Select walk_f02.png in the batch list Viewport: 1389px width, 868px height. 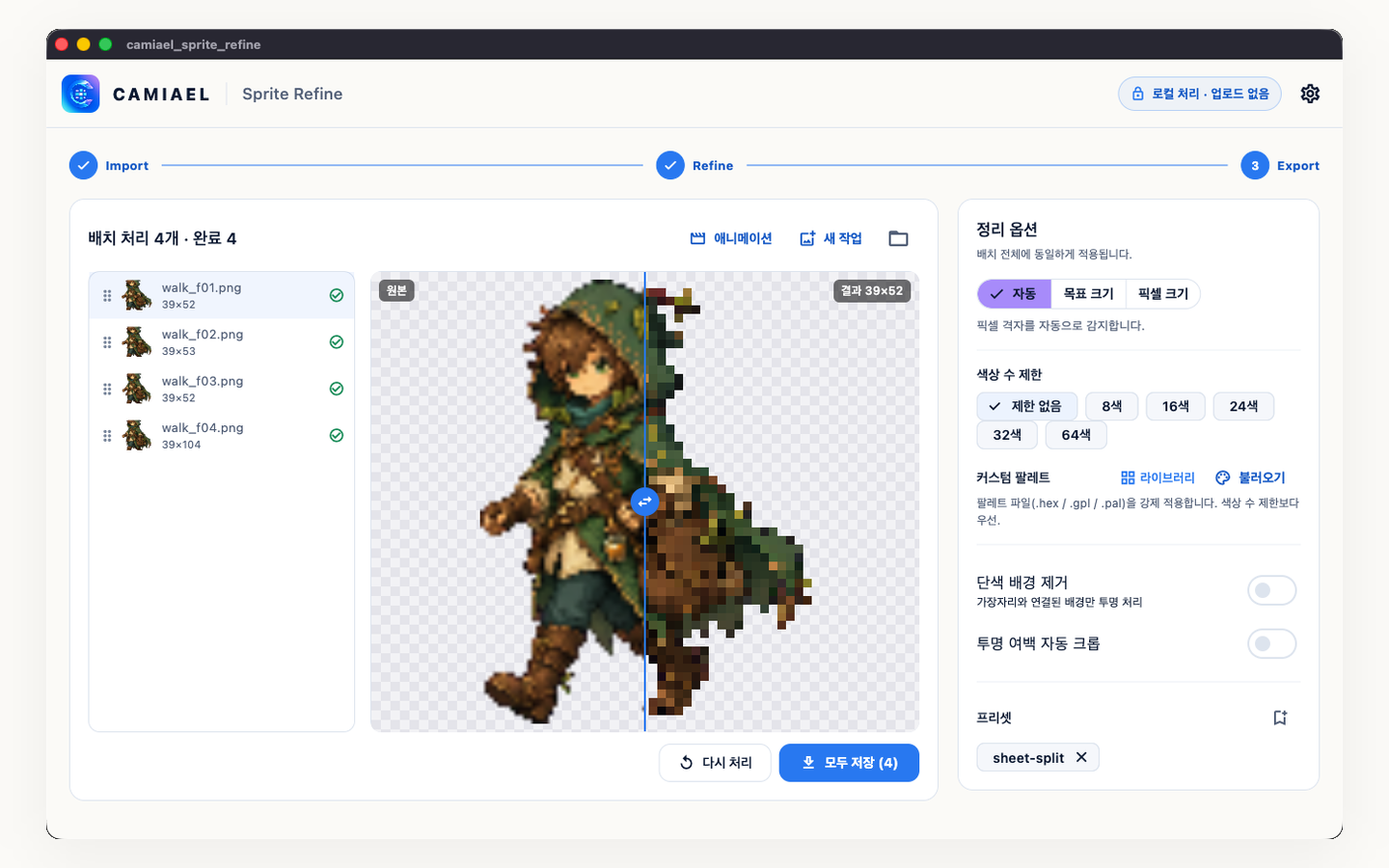point(222,342)
